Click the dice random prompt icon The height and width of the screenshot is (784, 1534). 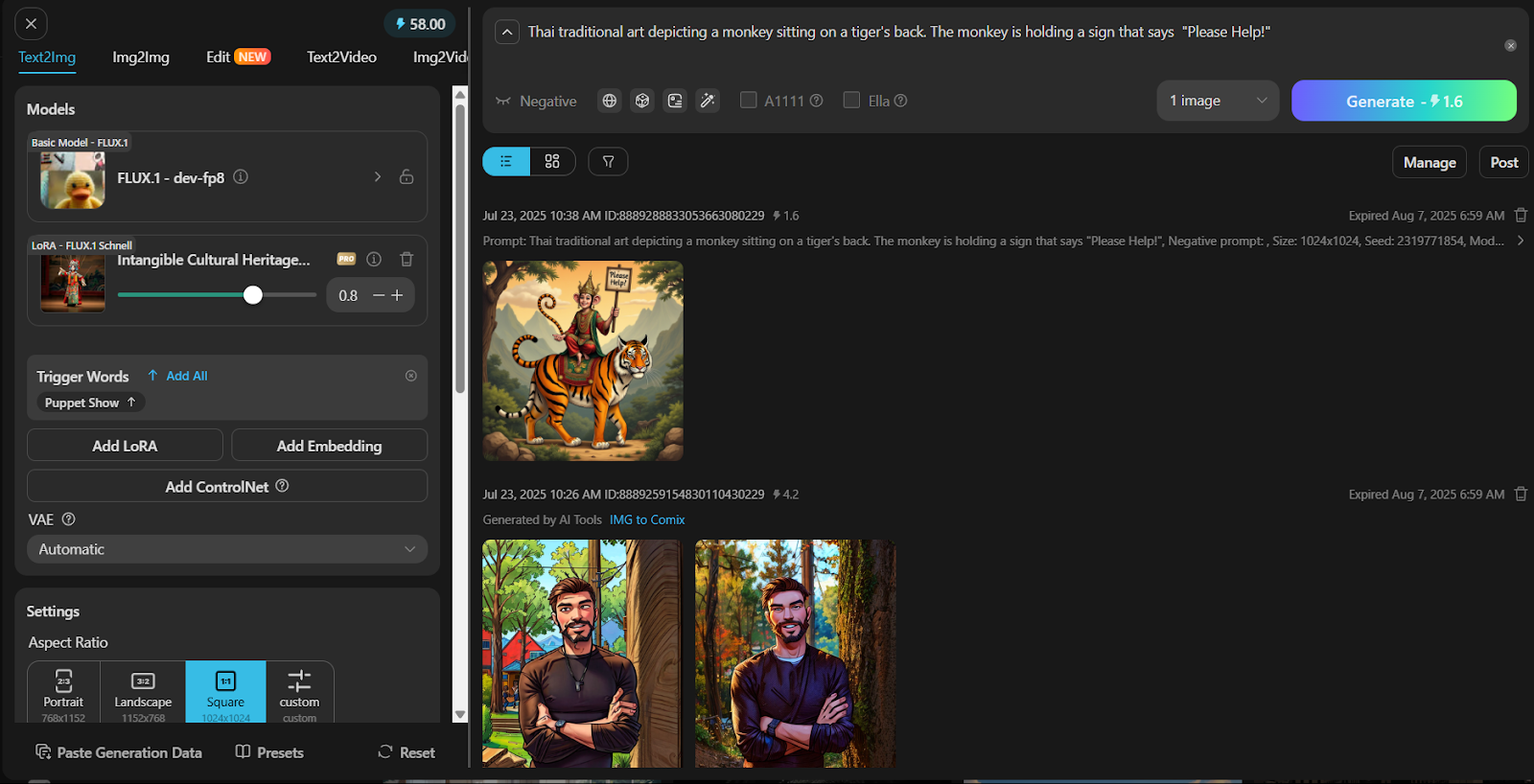coord(642,101)
